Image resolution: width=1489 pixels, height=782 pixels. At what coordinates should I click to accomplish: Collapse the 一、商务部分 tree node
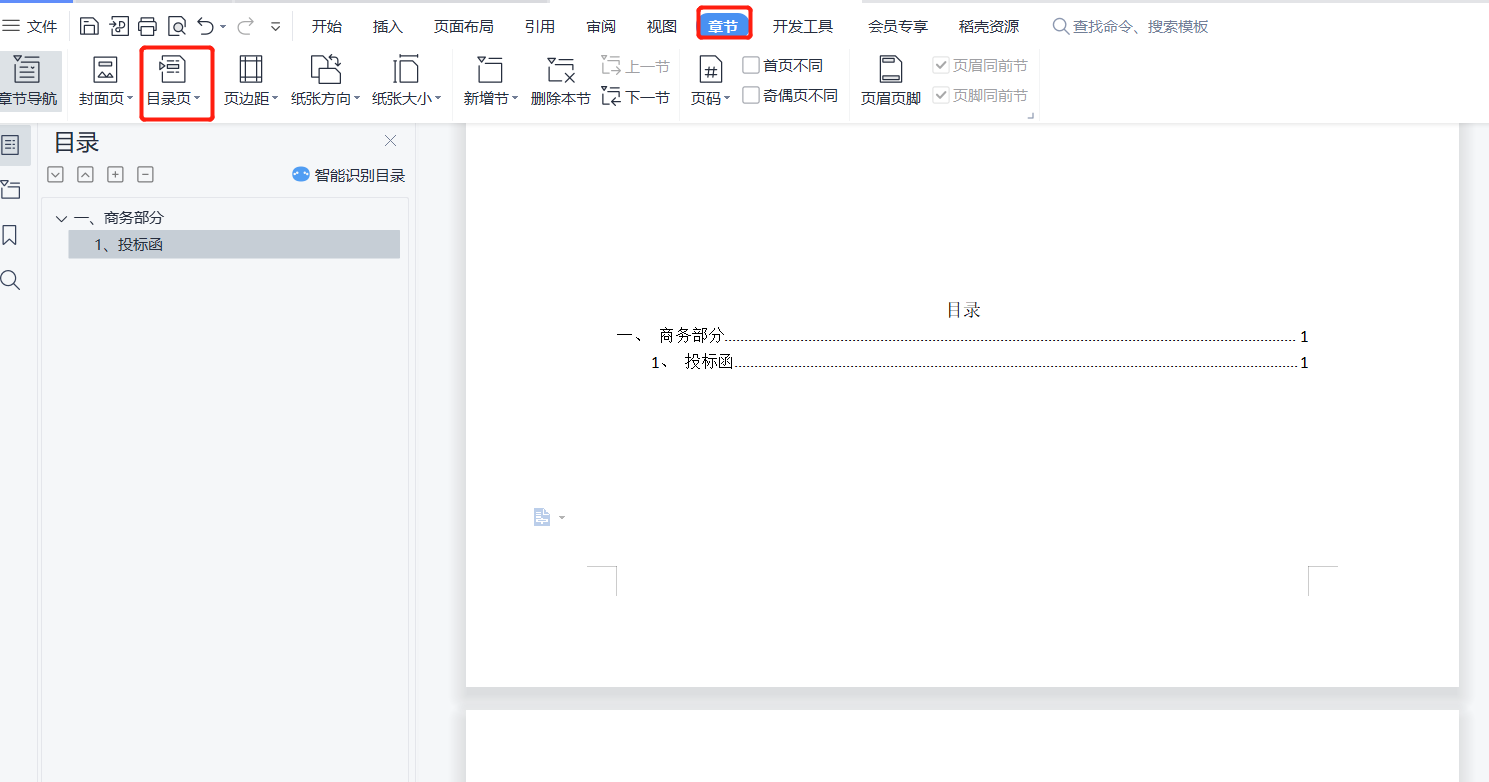pyautogui.click(x=62, y=218)
